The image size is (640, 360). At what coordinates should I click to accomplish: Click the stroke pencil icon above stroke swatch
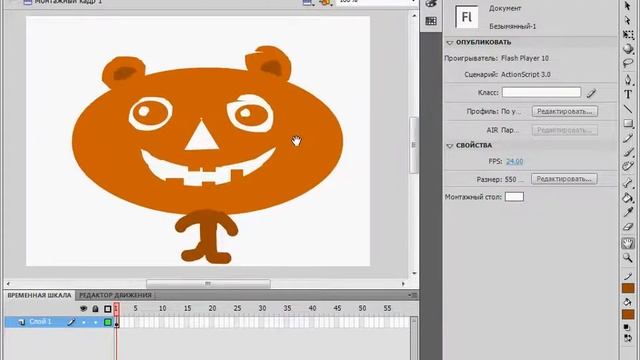point(628,276)
